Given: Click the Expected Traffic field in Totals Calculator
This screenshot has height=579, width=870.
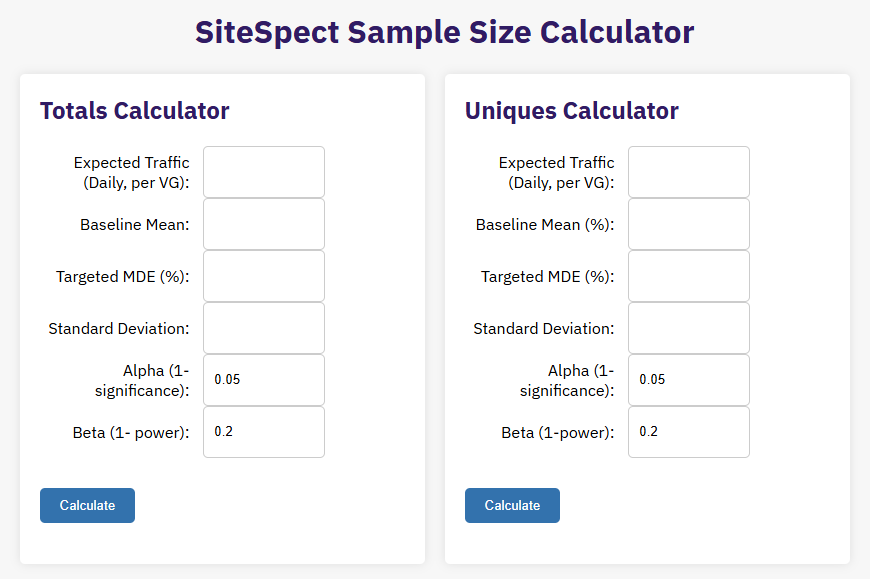Looking at the screenshot, I should point(263,171).
